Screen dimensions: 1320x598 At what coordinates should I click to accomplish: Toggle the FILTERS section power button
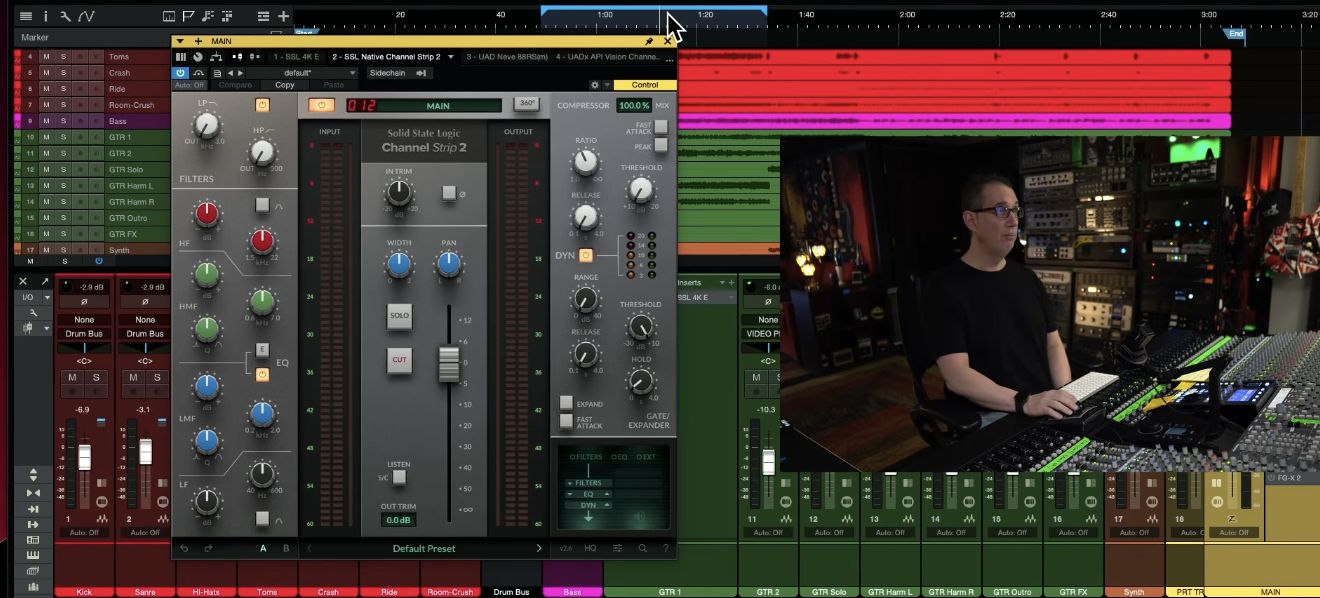(262, 104)
